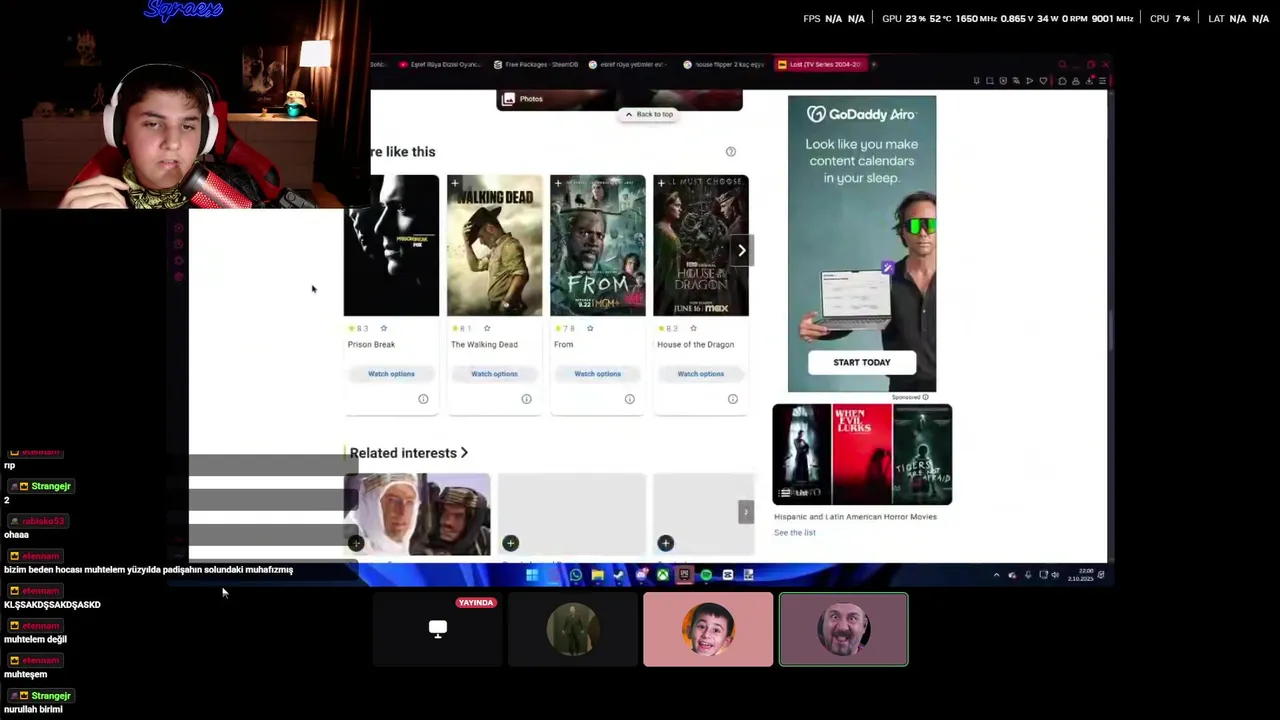The image size is (1280, 720).
Task: Click Watch options under The Walking Dead
Action: pos(494,374)
